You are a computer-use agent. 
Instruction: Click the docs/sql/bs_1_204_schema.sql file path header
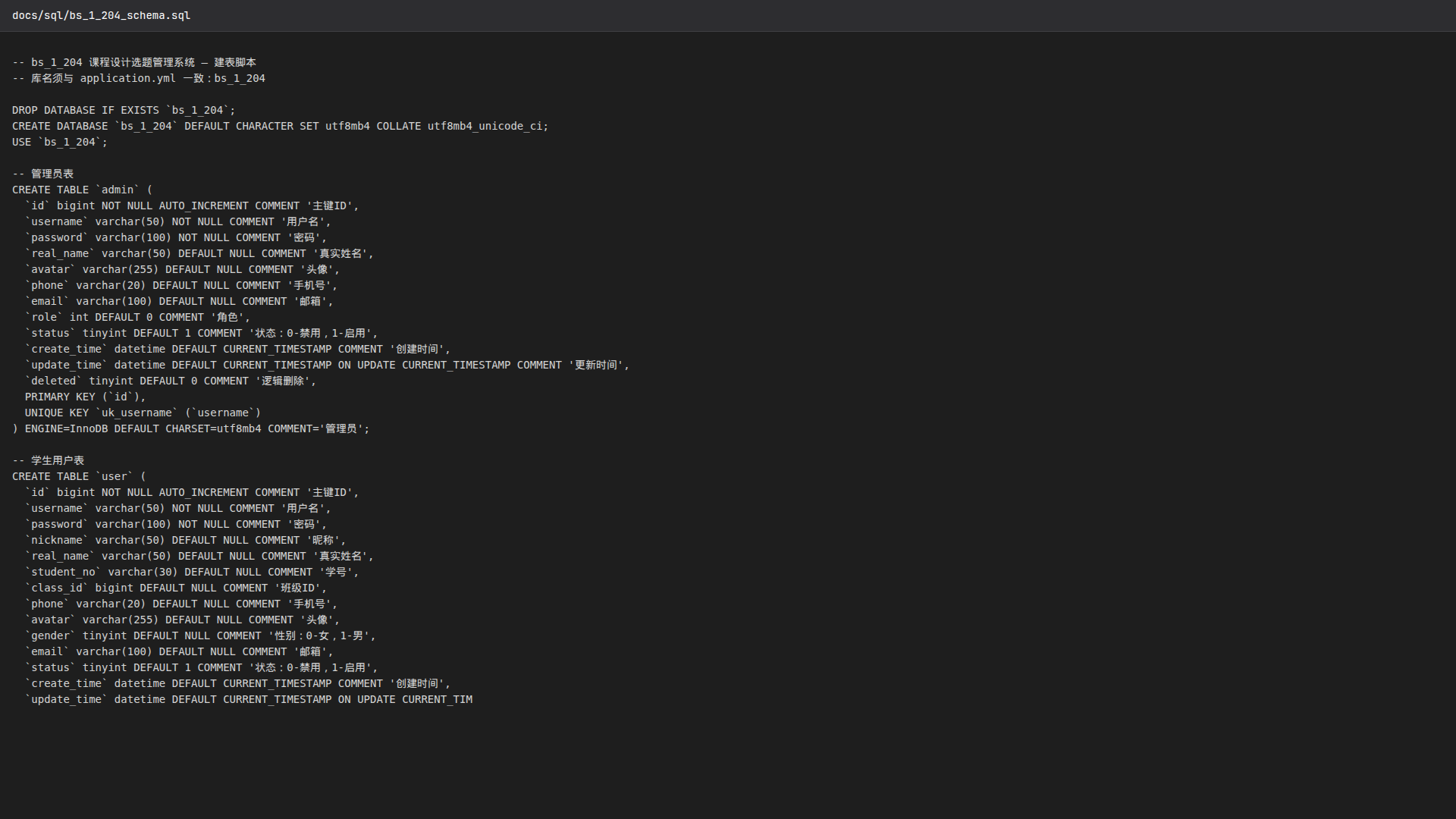pyautogui.click(x=101, y=15)
